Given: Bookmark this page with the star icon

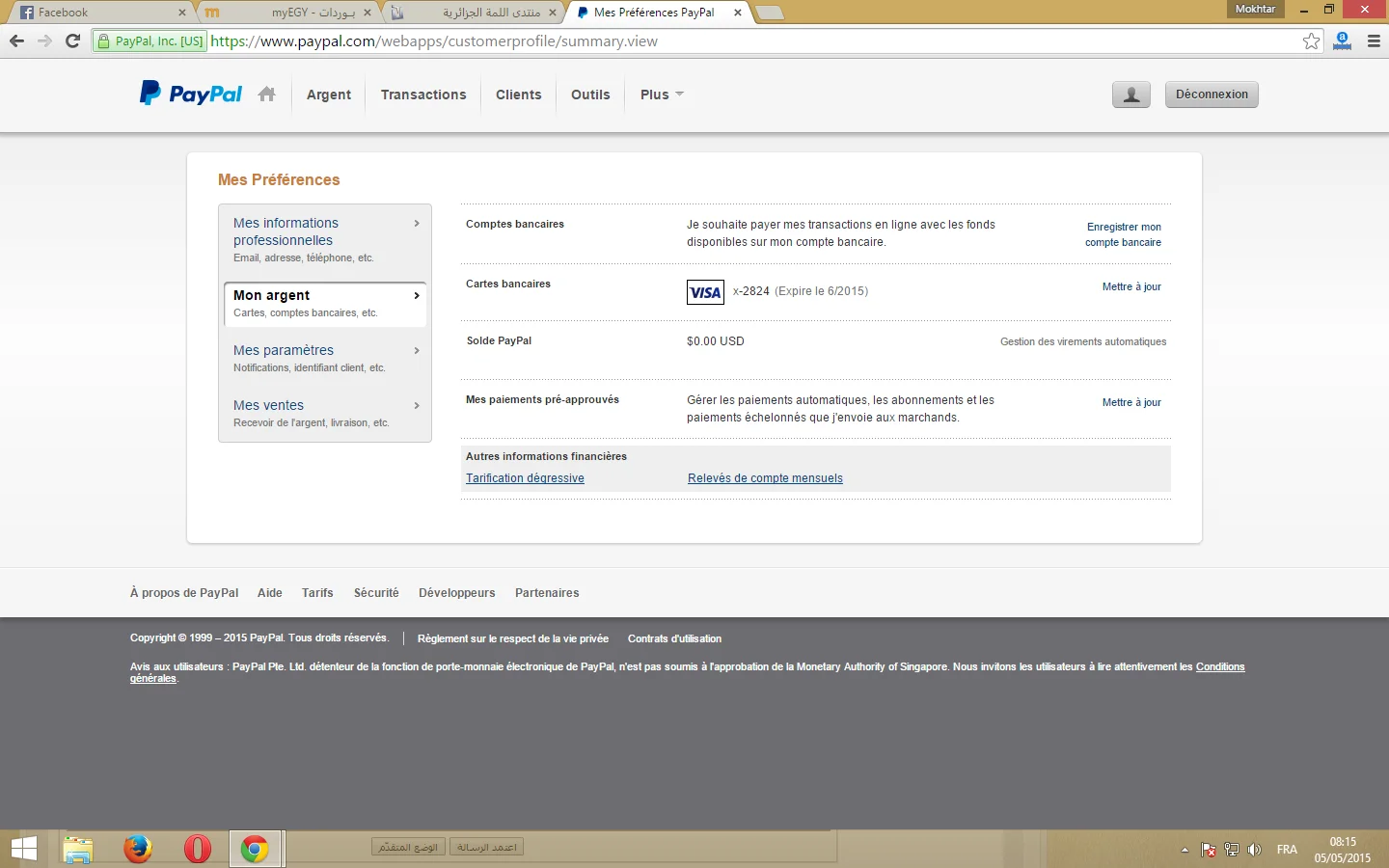Looking at the screenshot, I should (1311, 41).
